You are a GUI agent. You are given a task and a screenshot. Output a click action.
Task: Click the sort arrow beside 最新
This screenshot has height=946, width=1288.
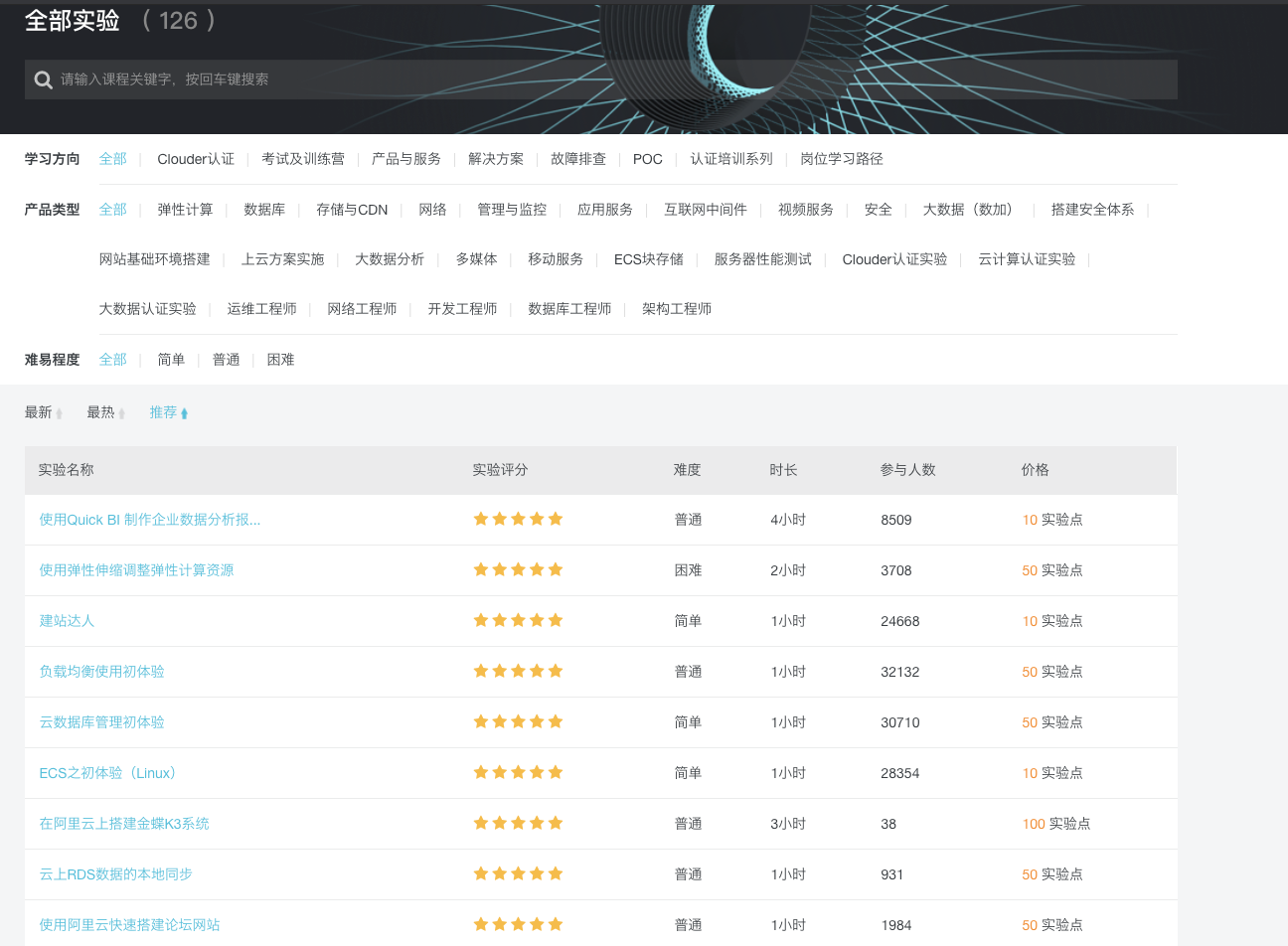click(61, 411)
